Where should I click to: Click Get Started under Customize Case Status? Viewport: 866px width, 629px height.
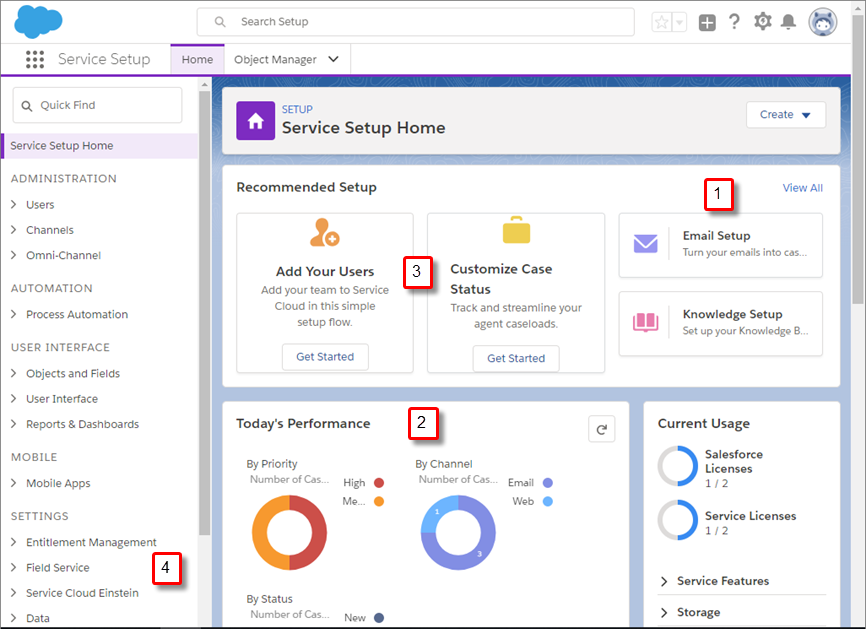(x=516, y=358)
